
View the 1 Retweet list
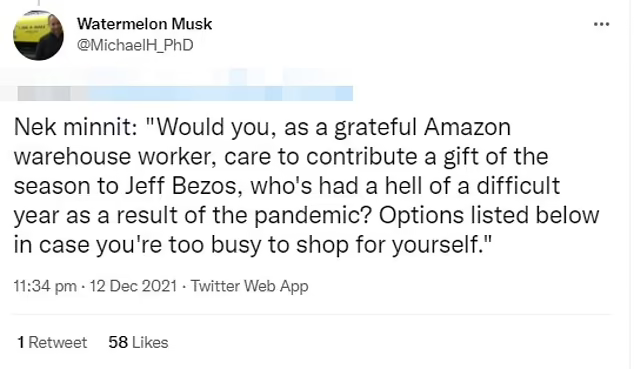(x=52, y=343)
